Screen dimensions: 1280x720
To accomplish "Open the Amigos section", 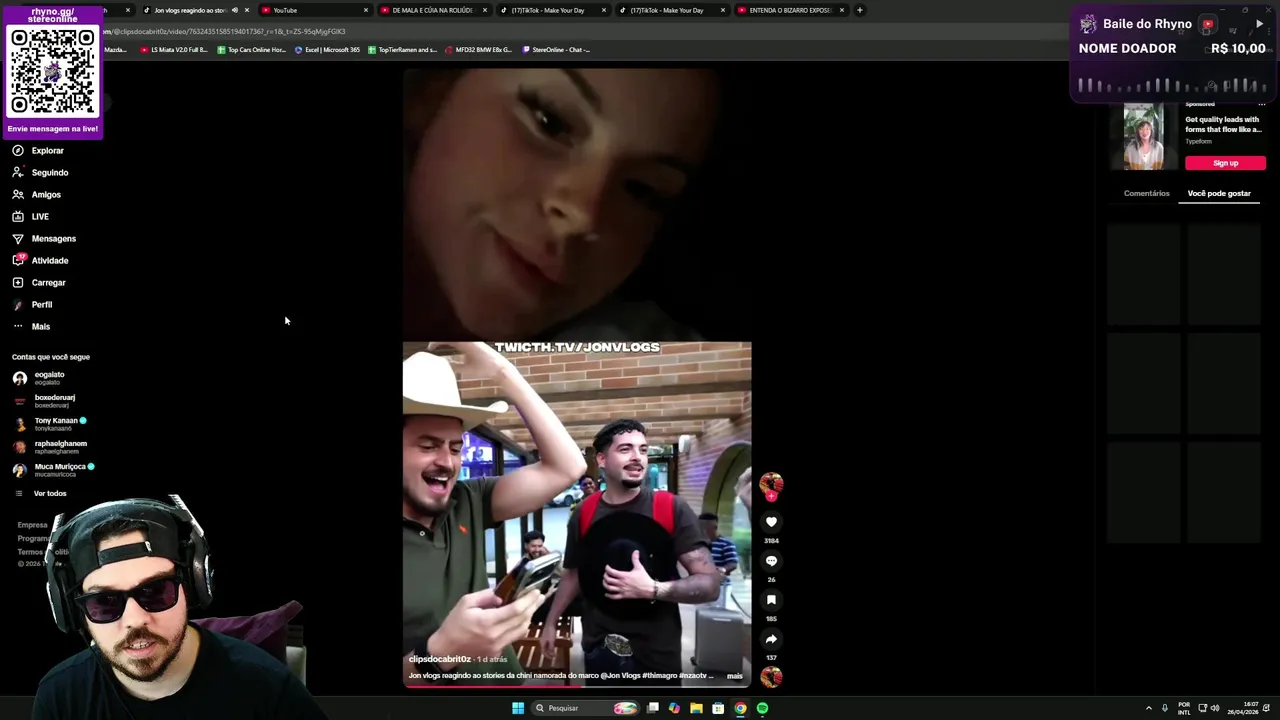I will pos(37,195).
